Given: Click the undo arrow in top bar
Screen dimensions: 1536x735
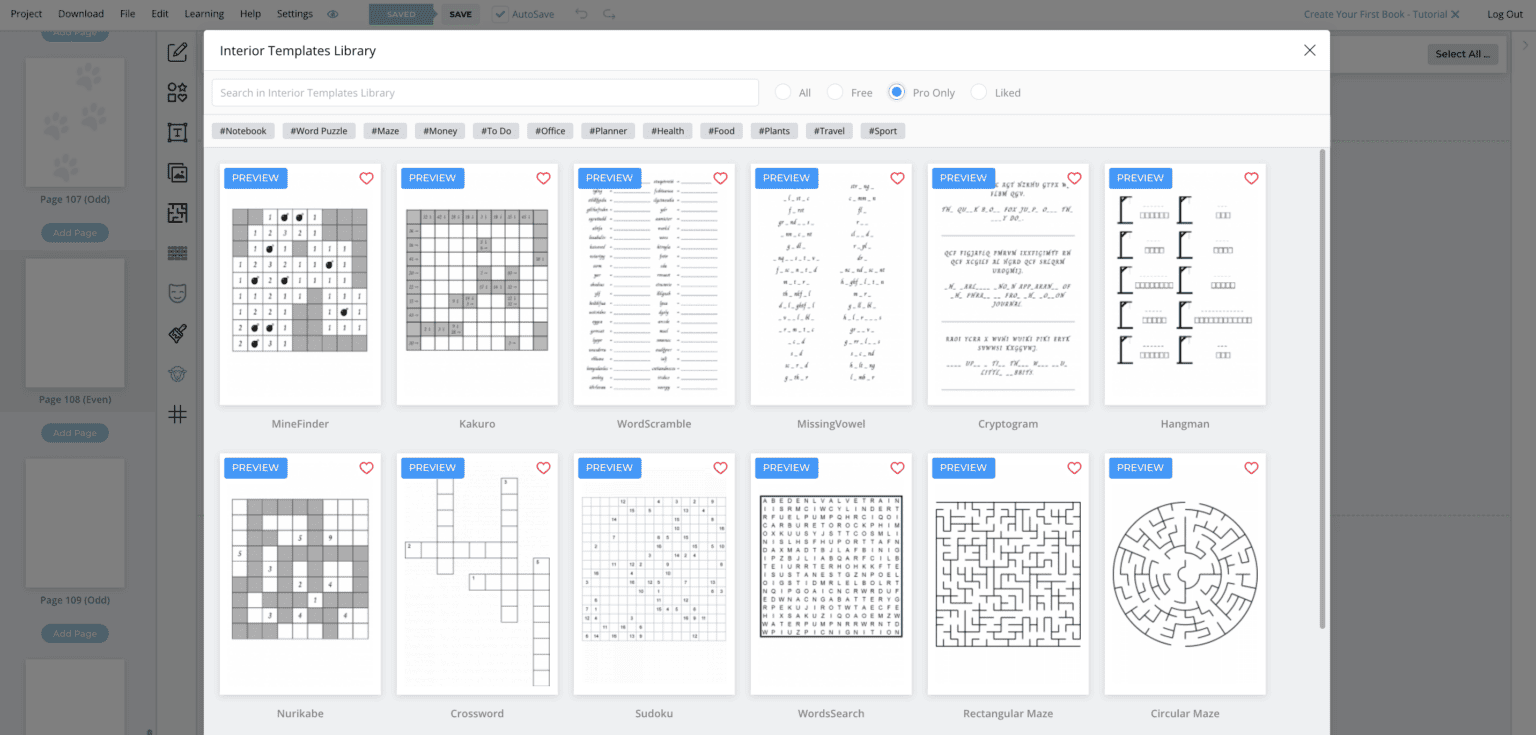Looking at the screenshot, I should 582,14.
